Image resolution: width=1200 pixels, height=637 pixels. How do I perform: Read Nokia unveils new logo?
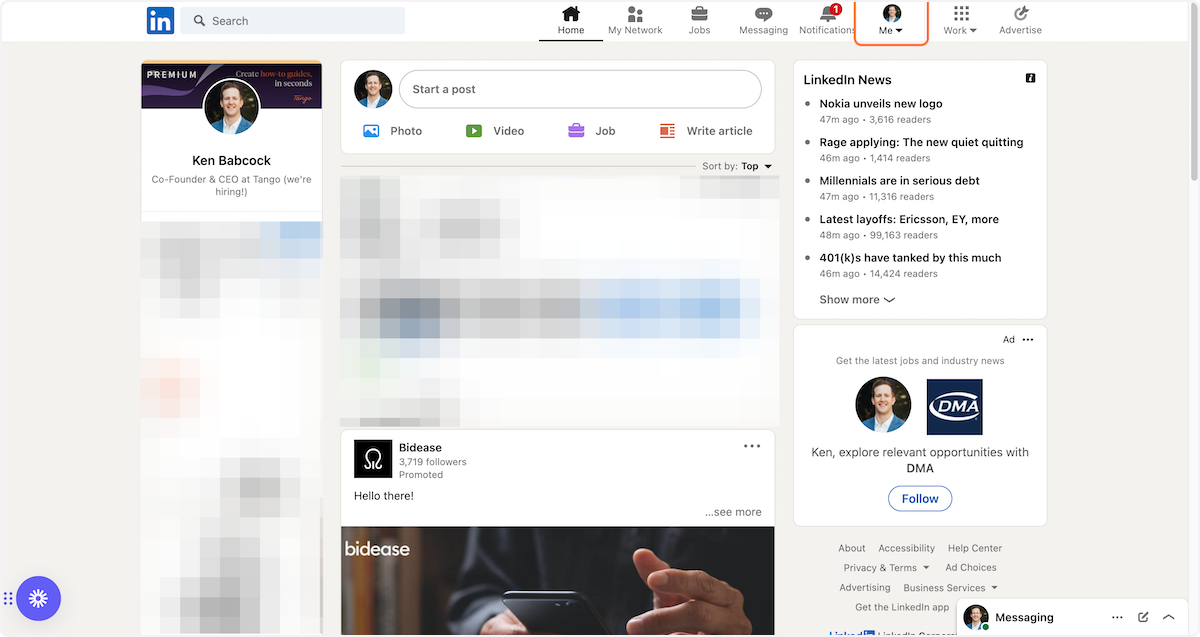(881, 104)
